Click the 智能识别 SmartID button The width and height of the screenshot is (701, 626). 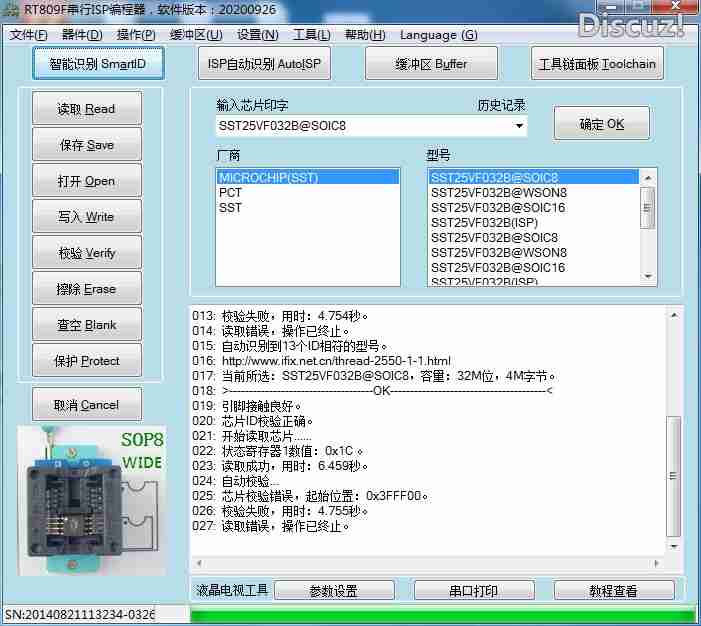click(x=97, y=64)
